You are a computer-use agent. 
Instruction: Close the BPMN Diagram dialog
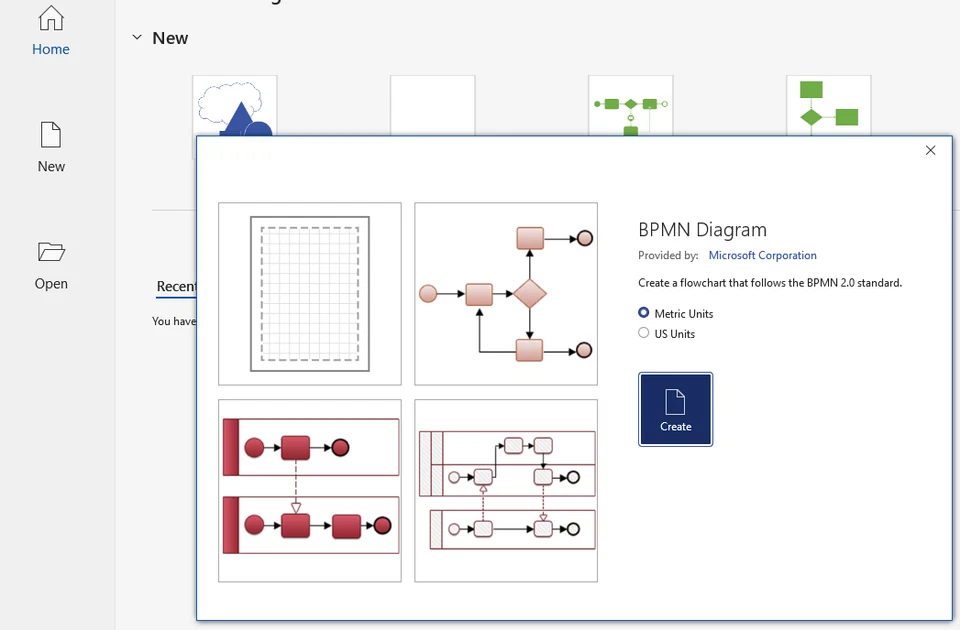pos(930,149)
